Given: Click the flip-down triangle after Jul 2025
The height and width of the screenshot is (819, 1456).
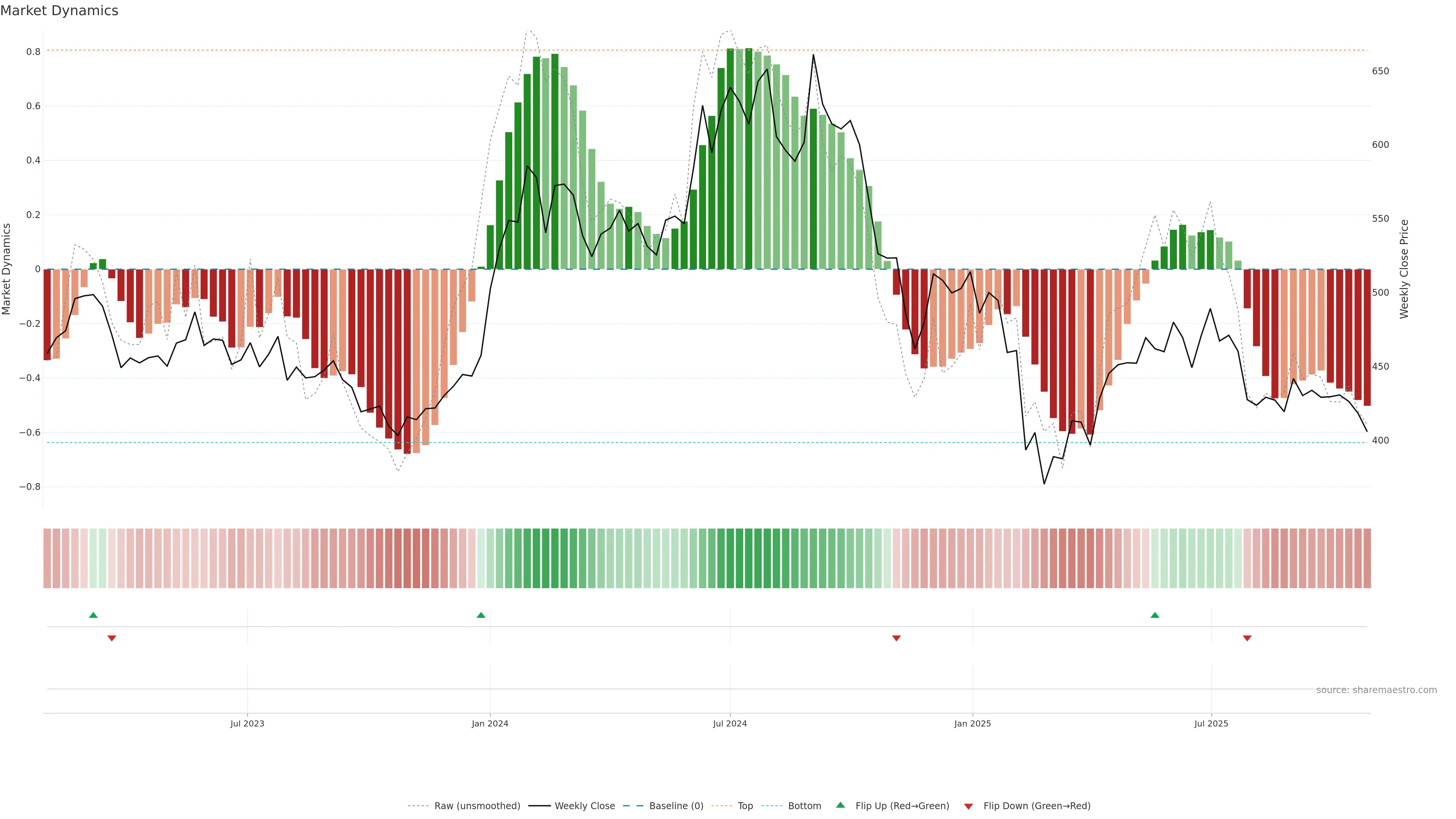Looking at the screenshot, I should pos(1247,638).
